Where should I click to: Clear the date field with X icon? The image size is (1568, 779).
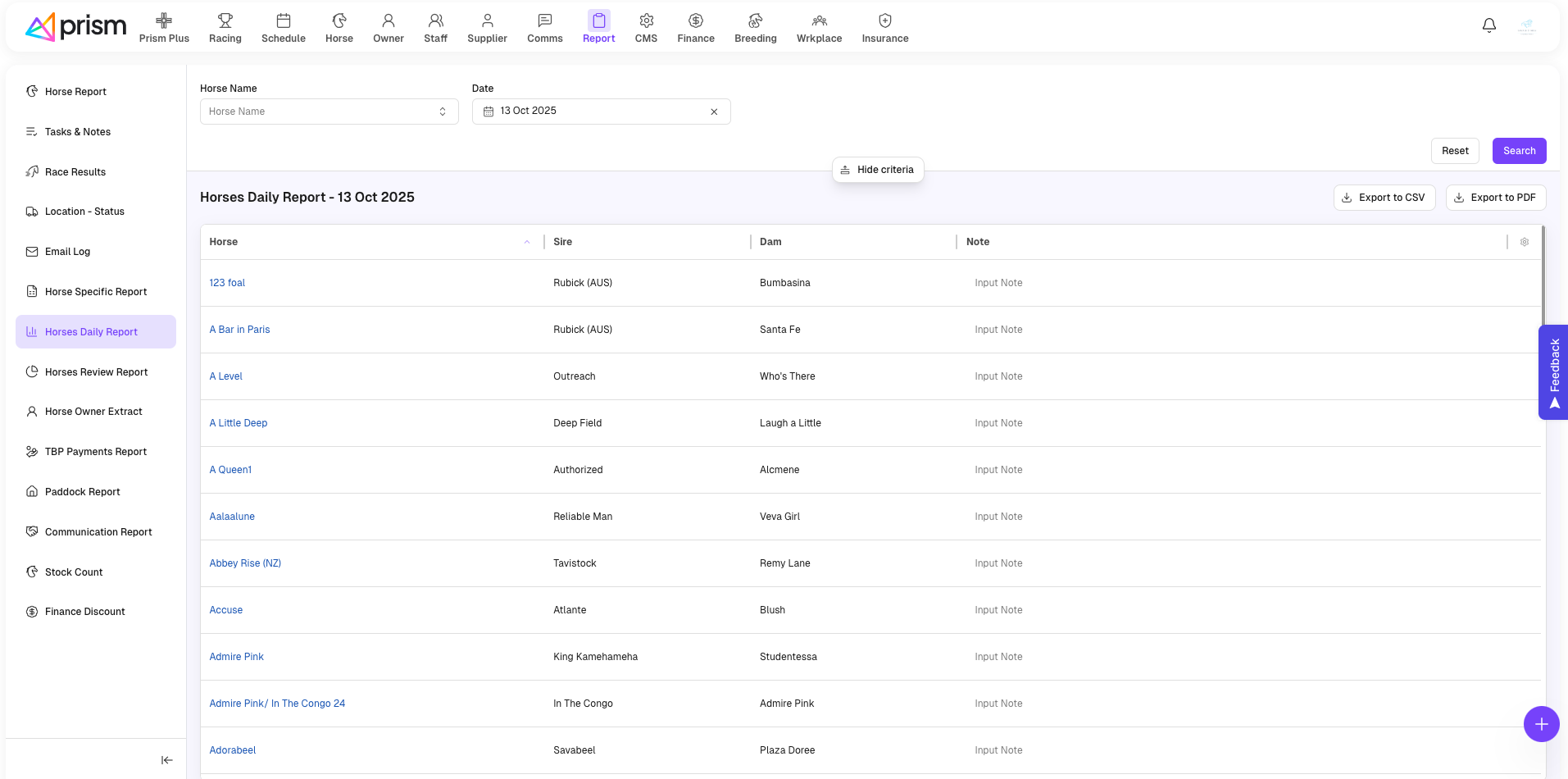(x=714, y=112)
